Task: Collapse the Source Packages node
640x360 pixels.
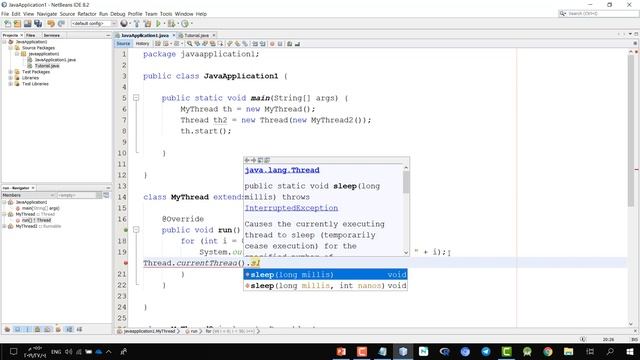Action: pos(11,48)
